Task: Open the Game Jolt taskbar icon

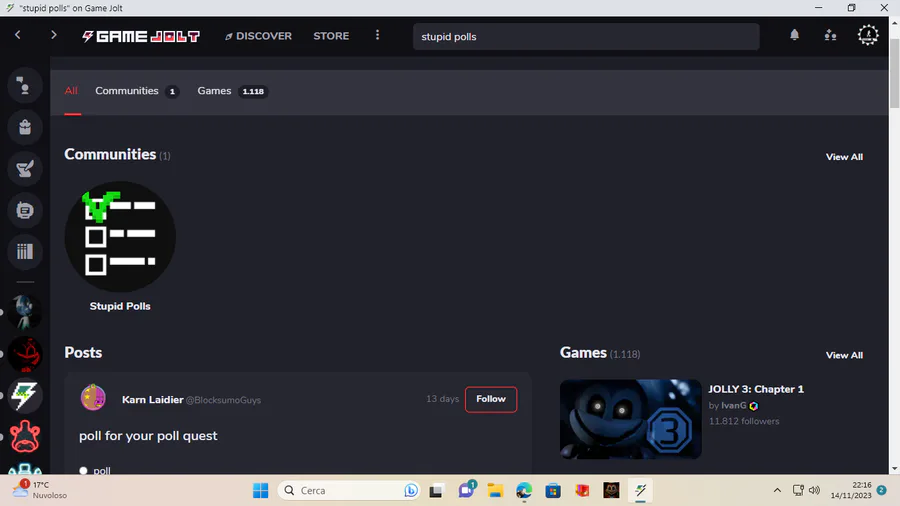Action: point(641,491)
